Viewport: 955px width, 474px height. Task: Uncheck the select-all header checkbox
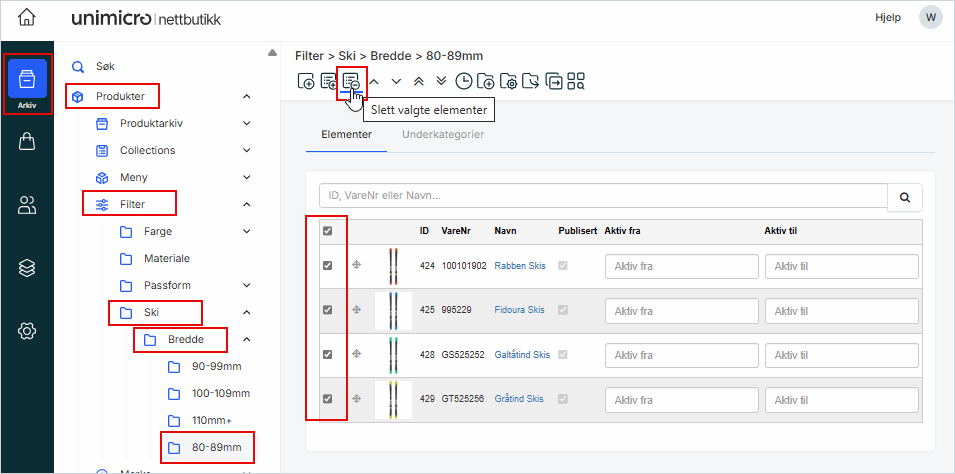327,231
